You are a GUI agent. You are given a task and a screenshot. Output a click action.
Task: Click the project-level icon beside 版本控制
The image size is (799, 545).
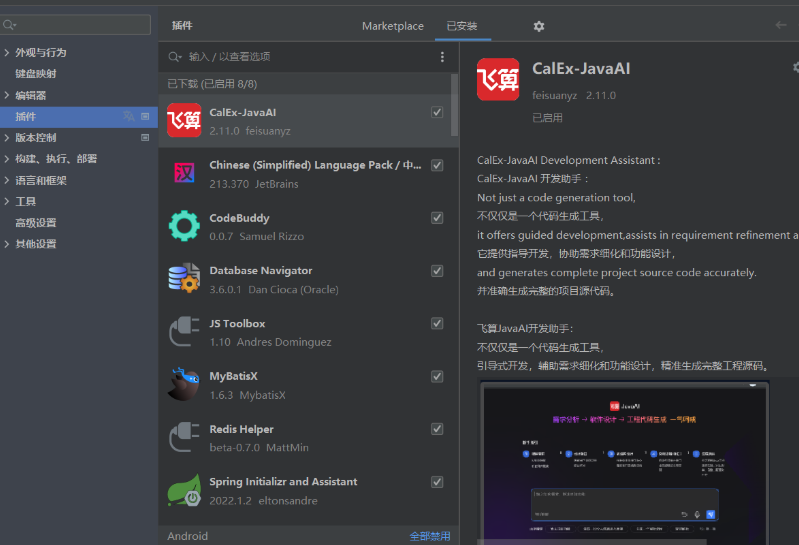[145, 138]
